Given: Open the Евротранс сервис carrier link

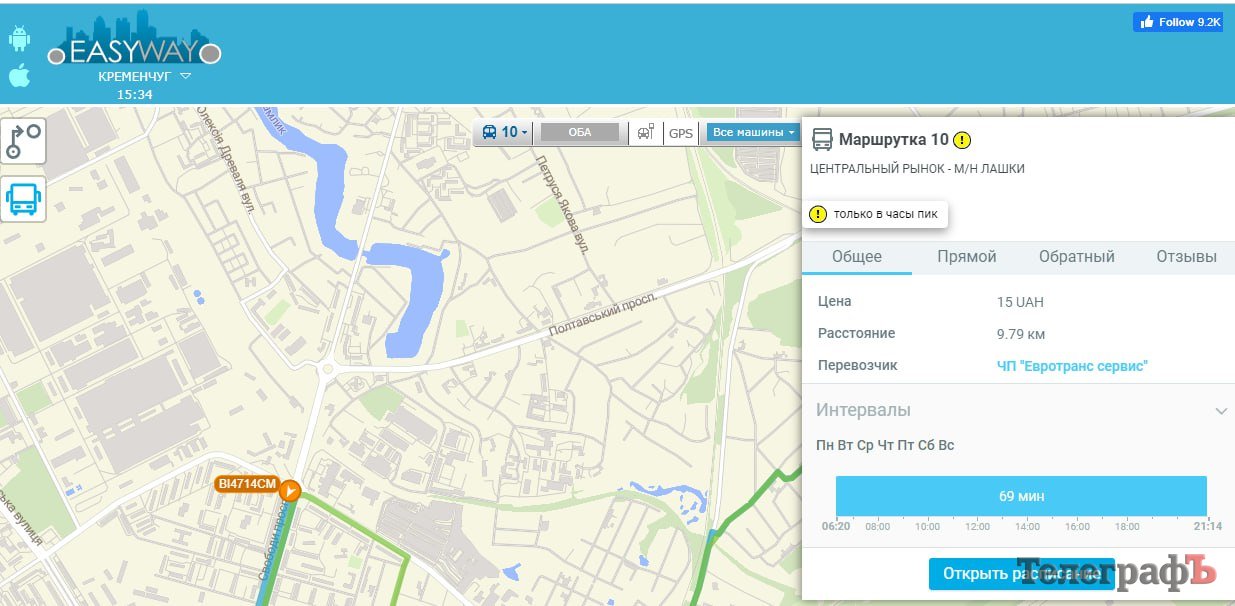Looking at the screenshot, I should [1072, 366].
